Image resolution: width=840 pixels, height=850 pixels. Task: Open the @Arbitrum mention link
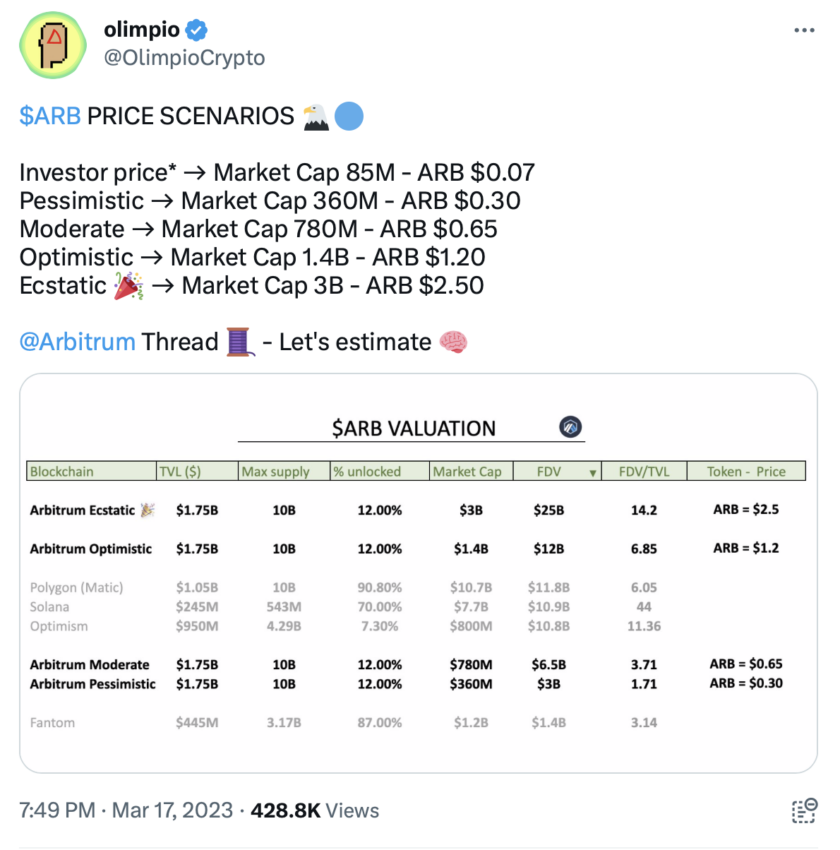point(77,342)
